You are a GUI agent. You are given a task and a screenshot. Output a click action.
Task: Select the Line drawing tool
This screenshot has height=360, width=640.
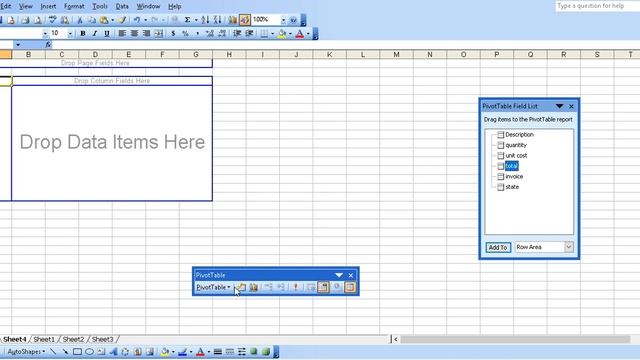coord(53,351)
